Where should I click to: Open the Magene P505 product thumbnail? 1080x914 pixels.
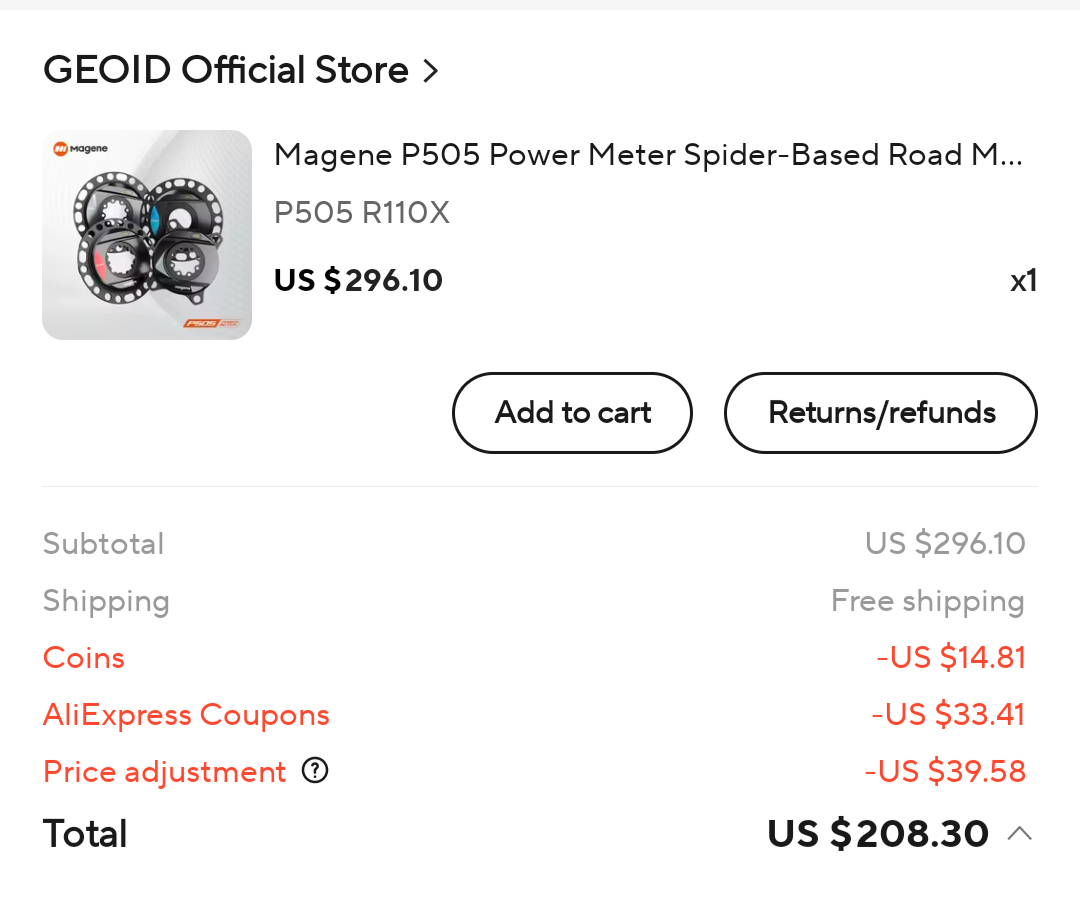tap(147, 235)
